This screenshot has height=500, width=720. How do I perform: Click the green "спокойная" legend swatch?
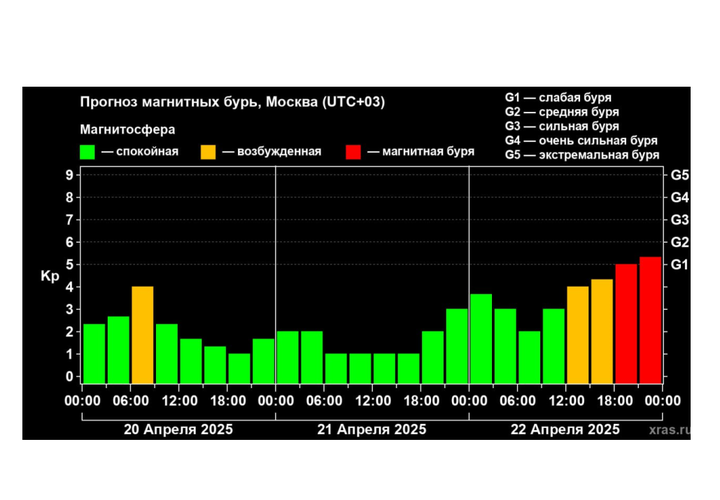pos(88,151)
